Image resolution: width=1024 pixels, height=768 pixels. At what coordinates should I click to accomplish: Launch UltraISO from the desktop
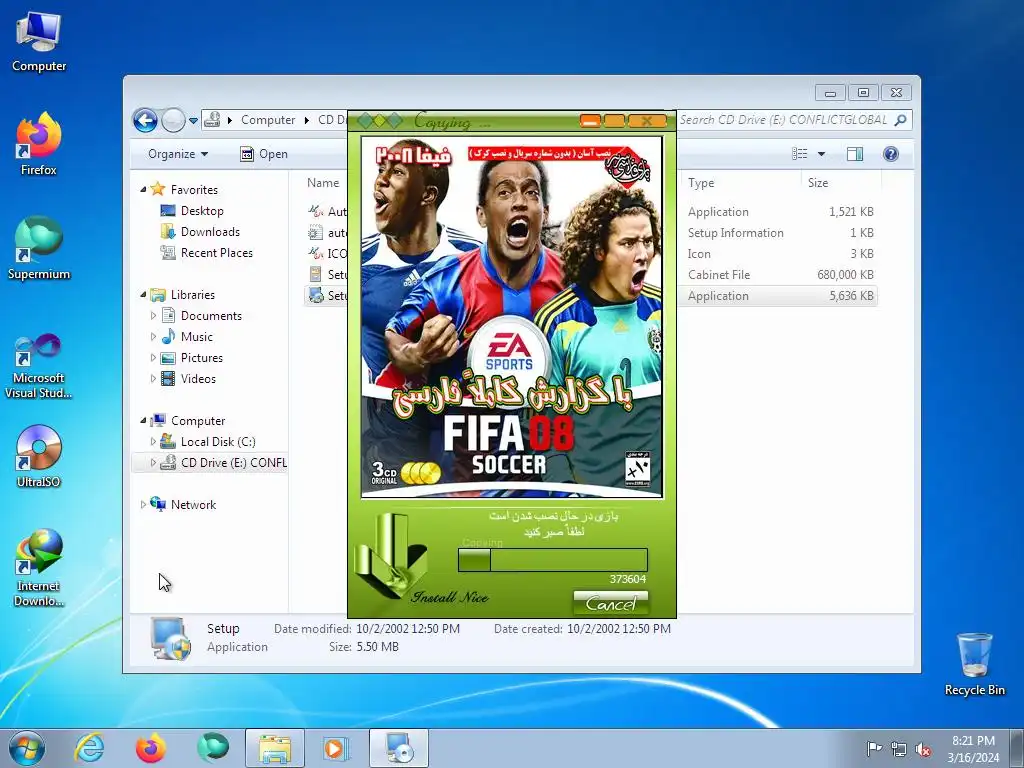[x=39, y=457]
